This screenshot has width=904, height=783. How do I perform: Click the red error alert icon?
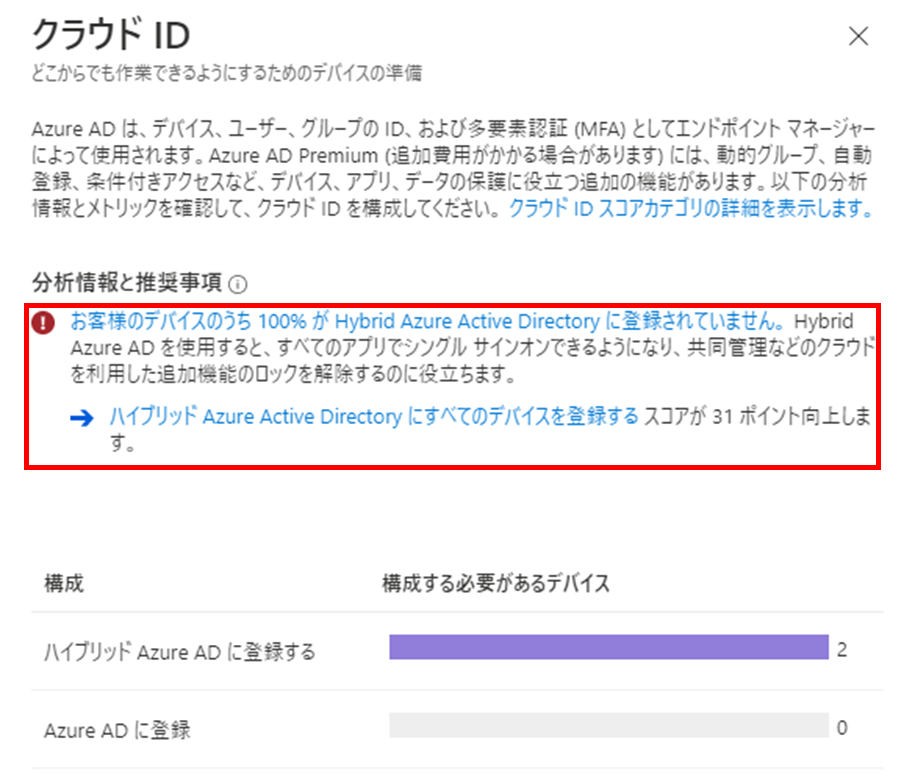coord(43,323)
